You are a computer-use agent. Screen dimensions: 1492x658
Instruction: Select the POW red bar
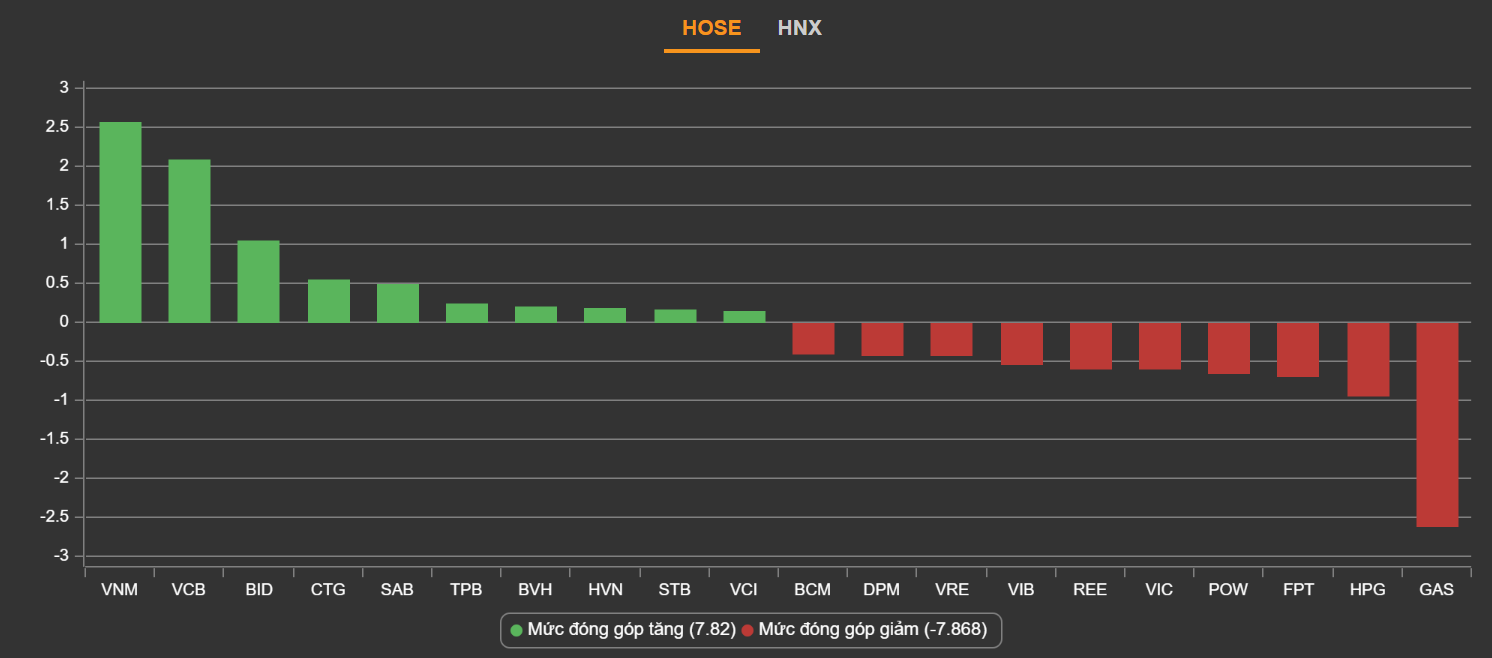tap(1229, 348)
